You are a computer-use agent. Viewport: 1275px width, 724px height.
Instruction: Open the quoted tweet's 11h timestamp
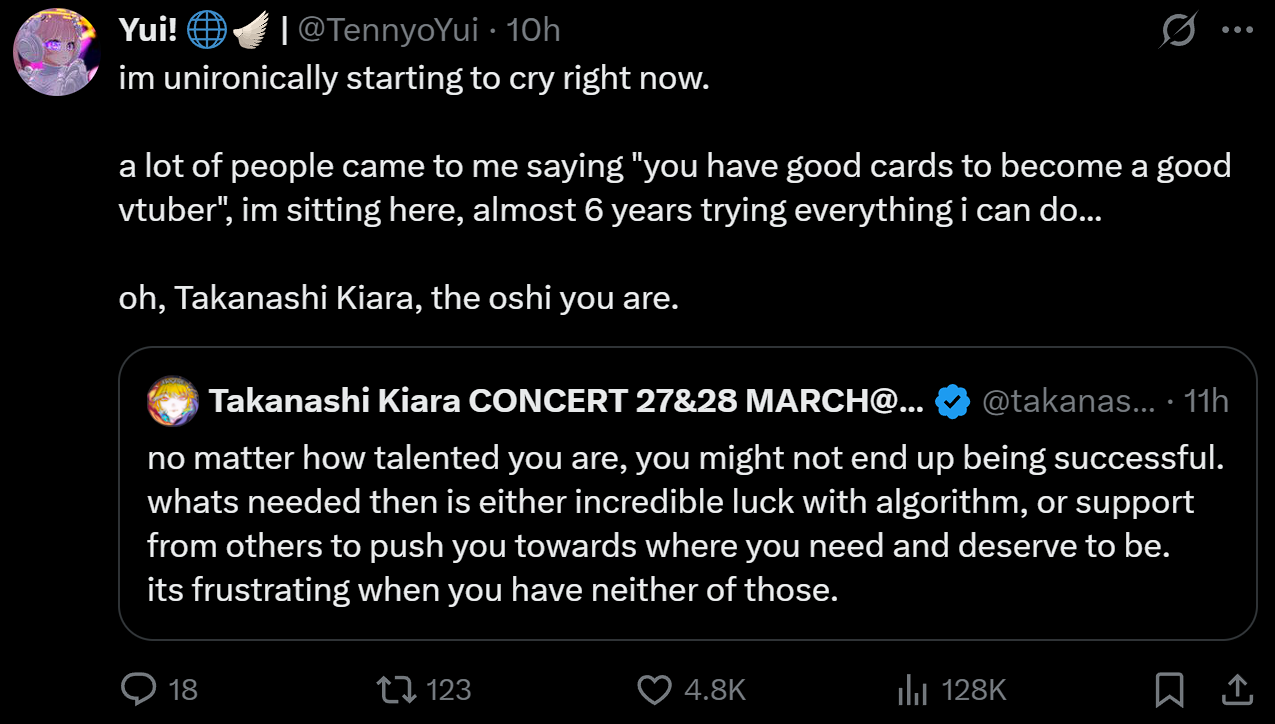(x=1206, y=402)
